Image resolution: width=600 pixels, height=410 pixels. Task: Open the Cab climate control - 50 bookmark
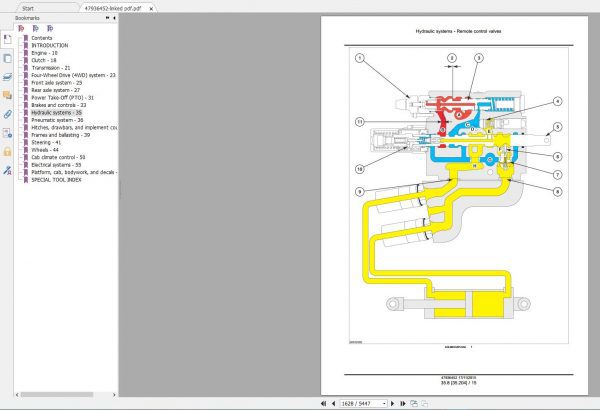click(x=58, y=157)
